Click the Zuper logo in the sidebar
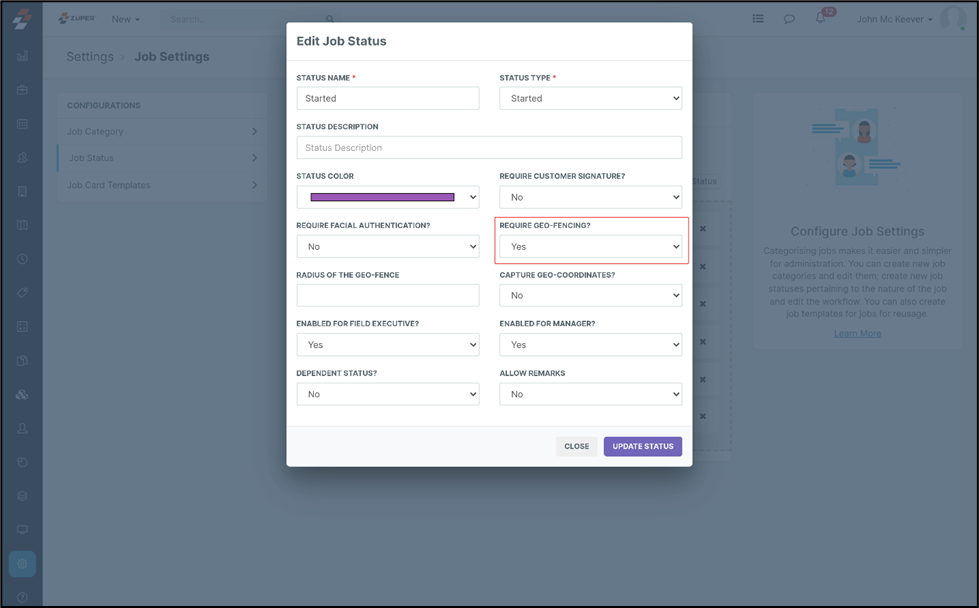The height and width of the screenshot is (608, 979). pyautogui.click(x=22, y=20)
